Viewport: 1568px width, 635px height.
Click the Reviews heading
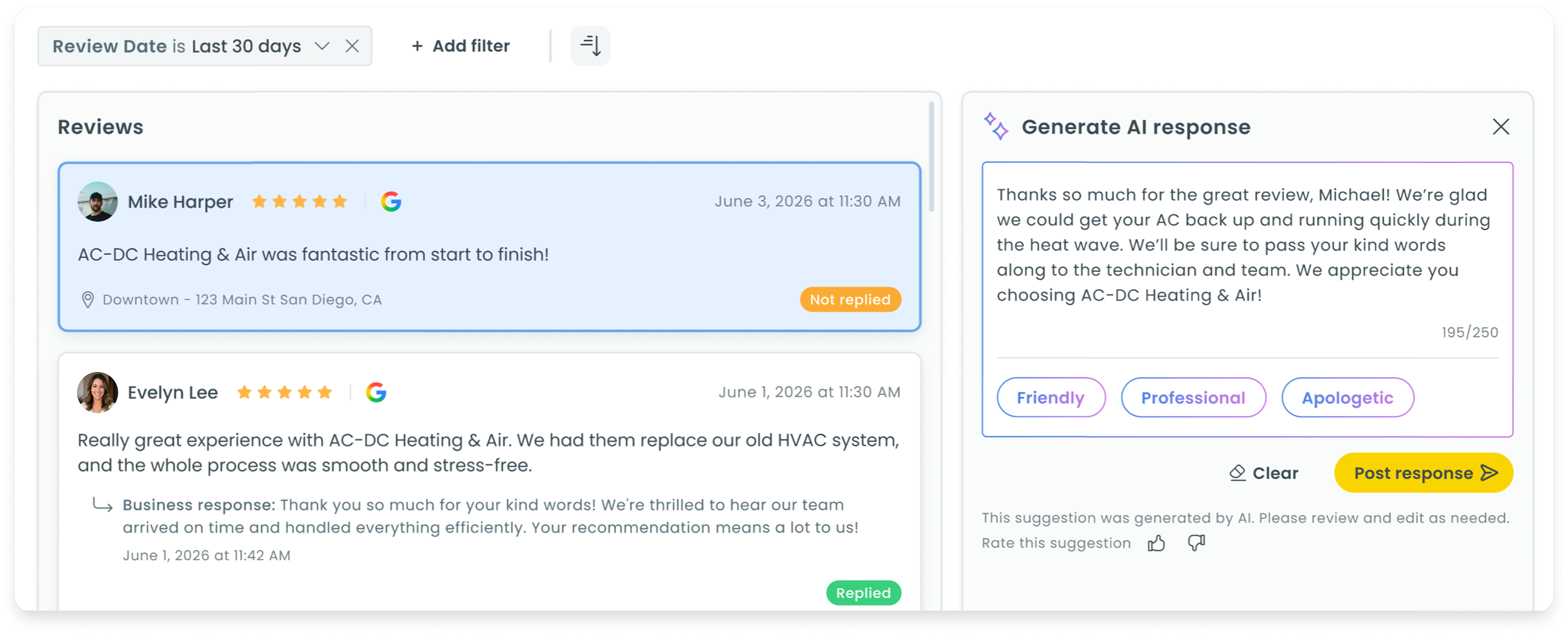tap(100, 127)
